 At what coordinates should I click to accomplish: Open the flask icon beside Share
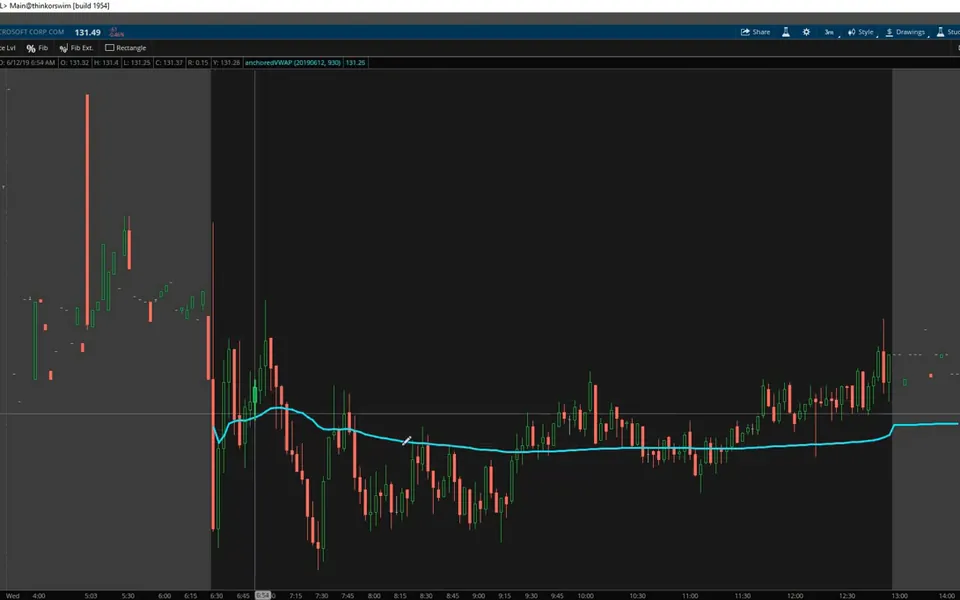click(786, 32)
